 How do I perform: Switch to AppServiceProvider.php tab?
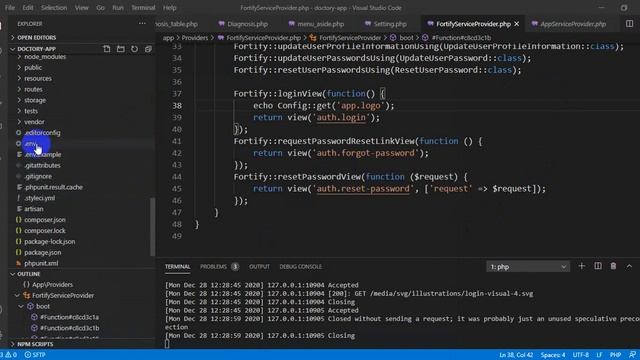click(x=569, y=24)
